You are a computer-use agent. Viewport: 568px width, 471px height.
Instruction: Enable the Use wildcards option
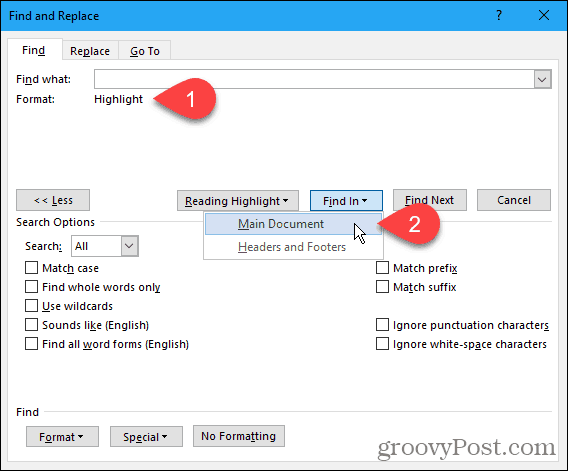pyautogui.click(x=32, y=306)
